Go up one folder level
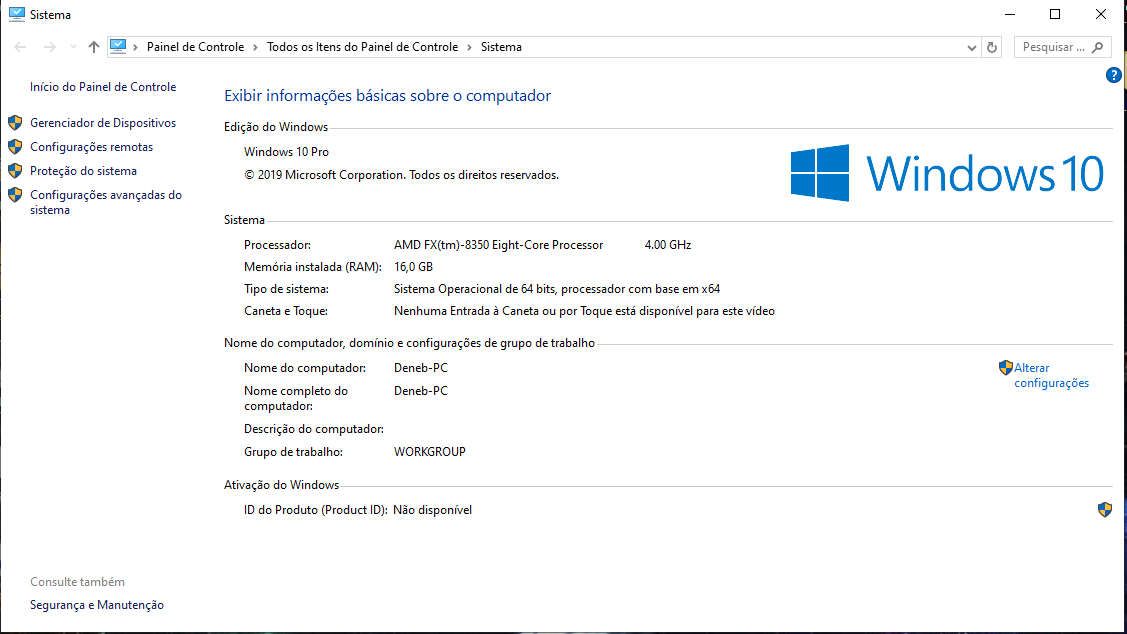This screenshot has height=634, width=1127. [x=94, y=47]
